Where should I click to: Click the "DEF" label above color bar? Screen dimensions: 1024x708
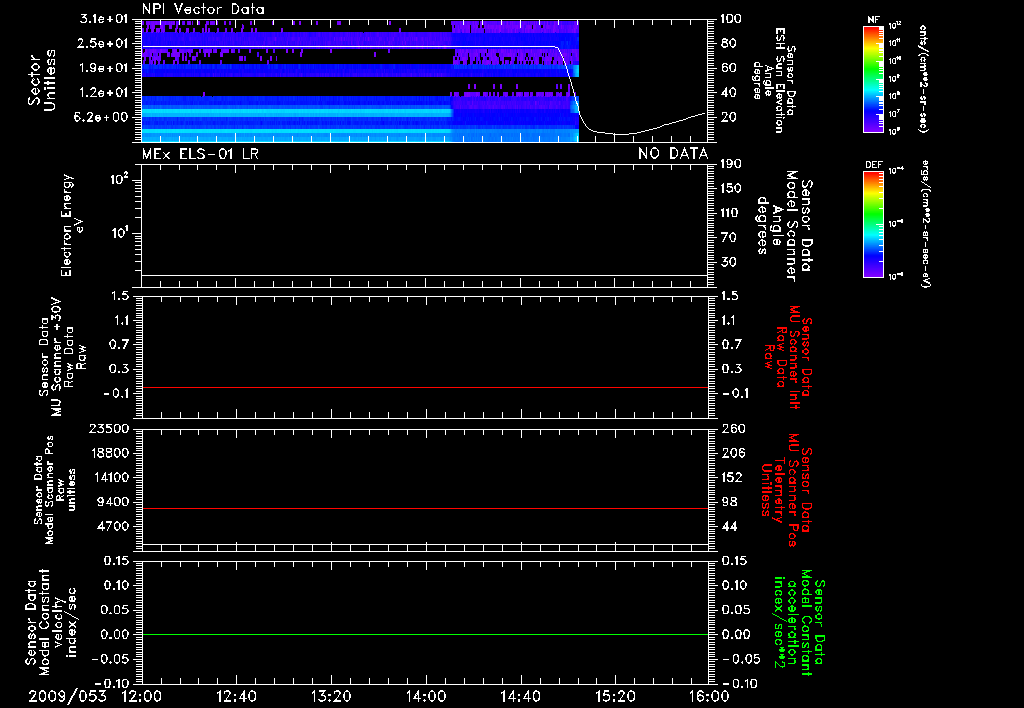(874, 165)
